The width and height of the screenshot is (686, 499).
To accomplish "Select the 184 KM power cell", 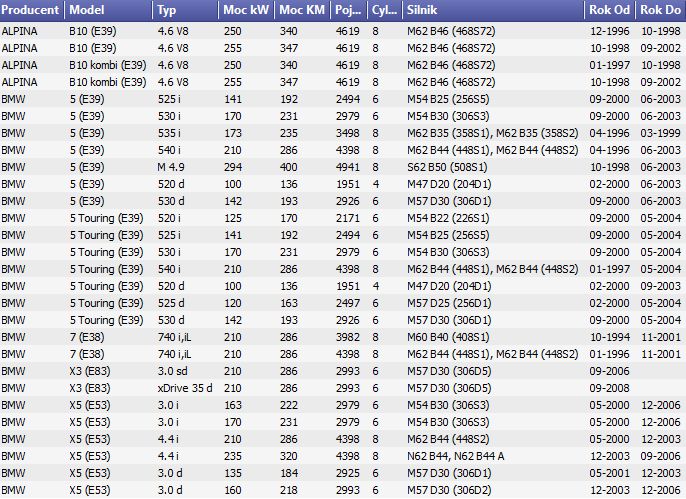I will (289, 473).
